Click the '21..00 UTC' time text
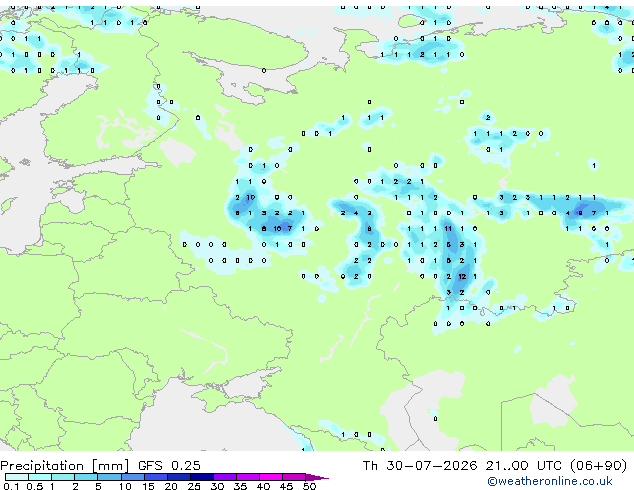This screenshot has height=490, width=634. (523, 466)
